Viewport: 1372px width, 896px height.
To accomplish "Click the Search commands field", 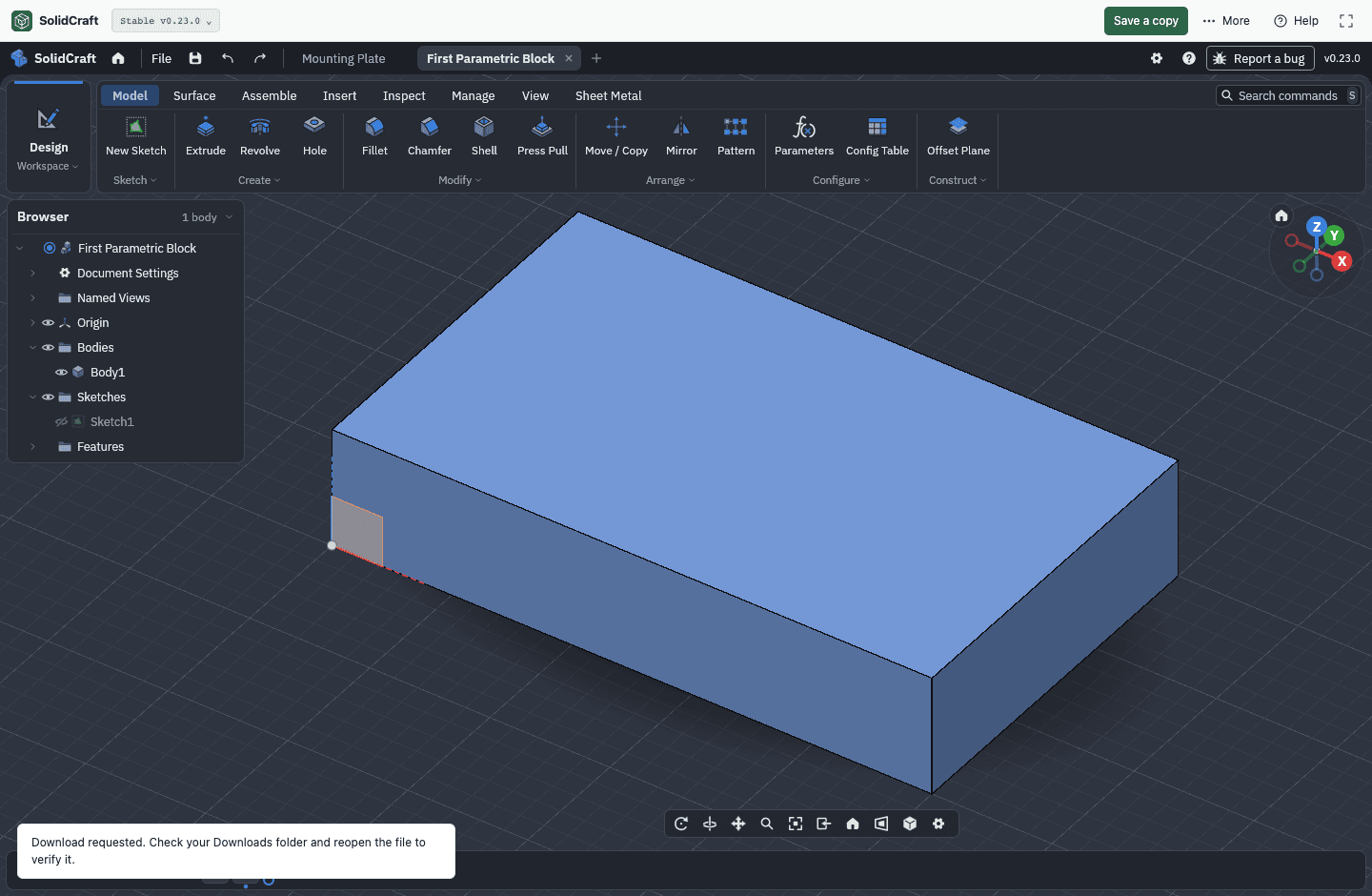I will coord(1288,95).
